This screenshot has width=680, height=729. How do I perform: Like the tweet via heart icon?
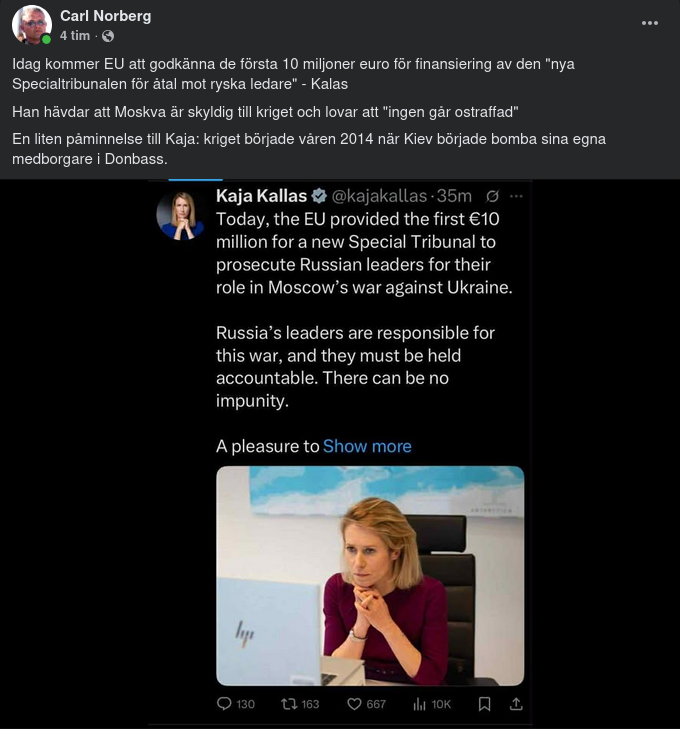(354, 704)
